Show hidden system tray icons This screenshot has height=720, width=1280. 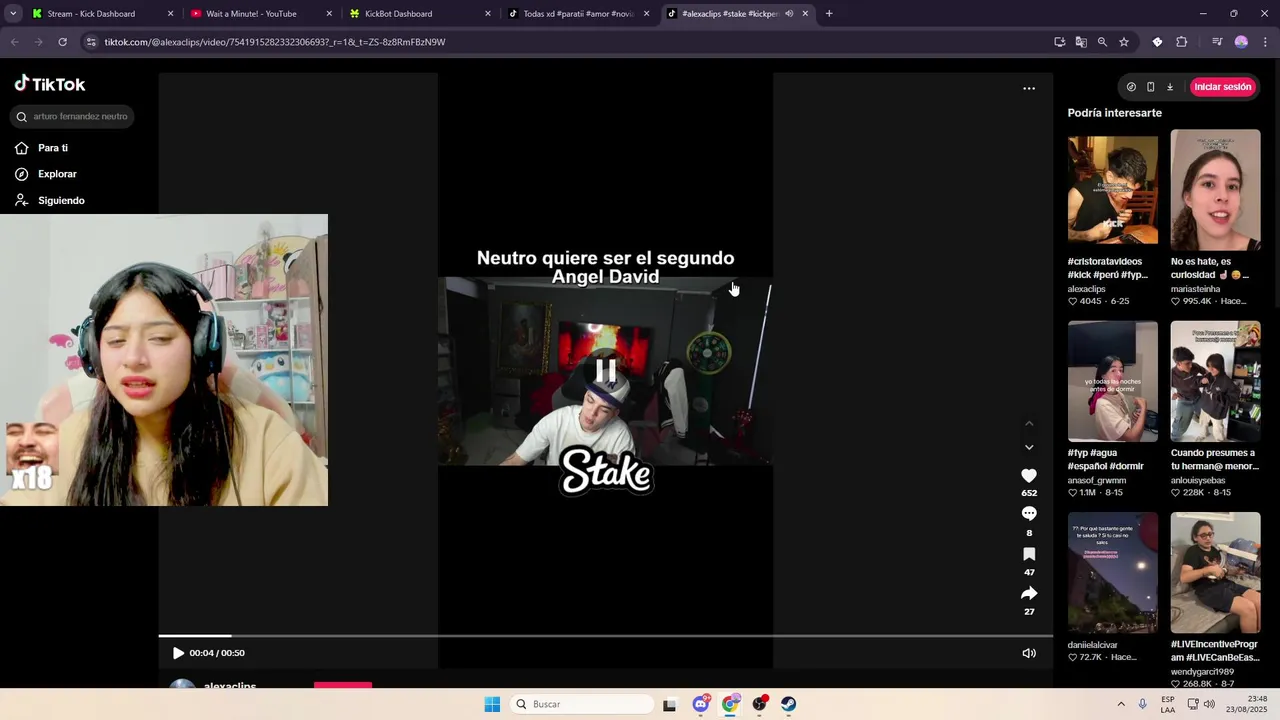pyautogui.click(x=1121, y=704)
